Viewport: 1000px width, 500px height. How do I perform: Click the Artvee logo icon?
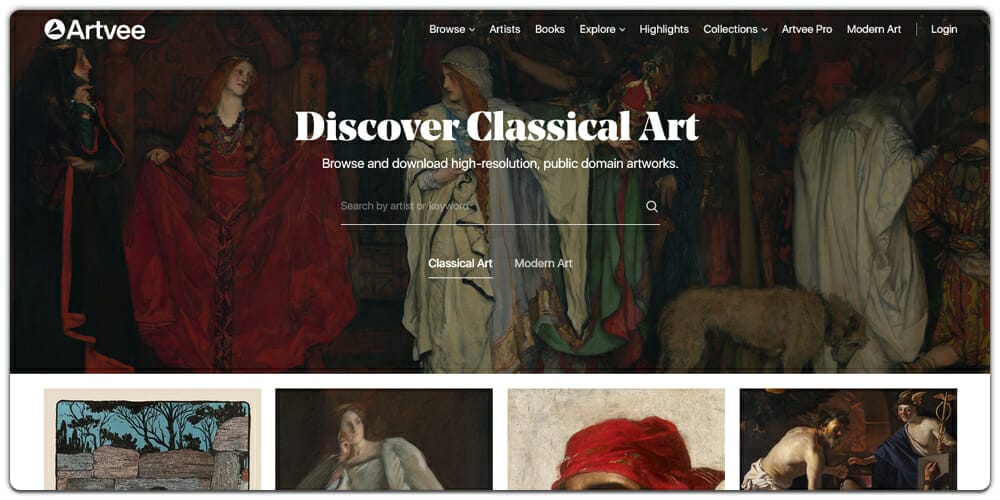tap(54, 29)
